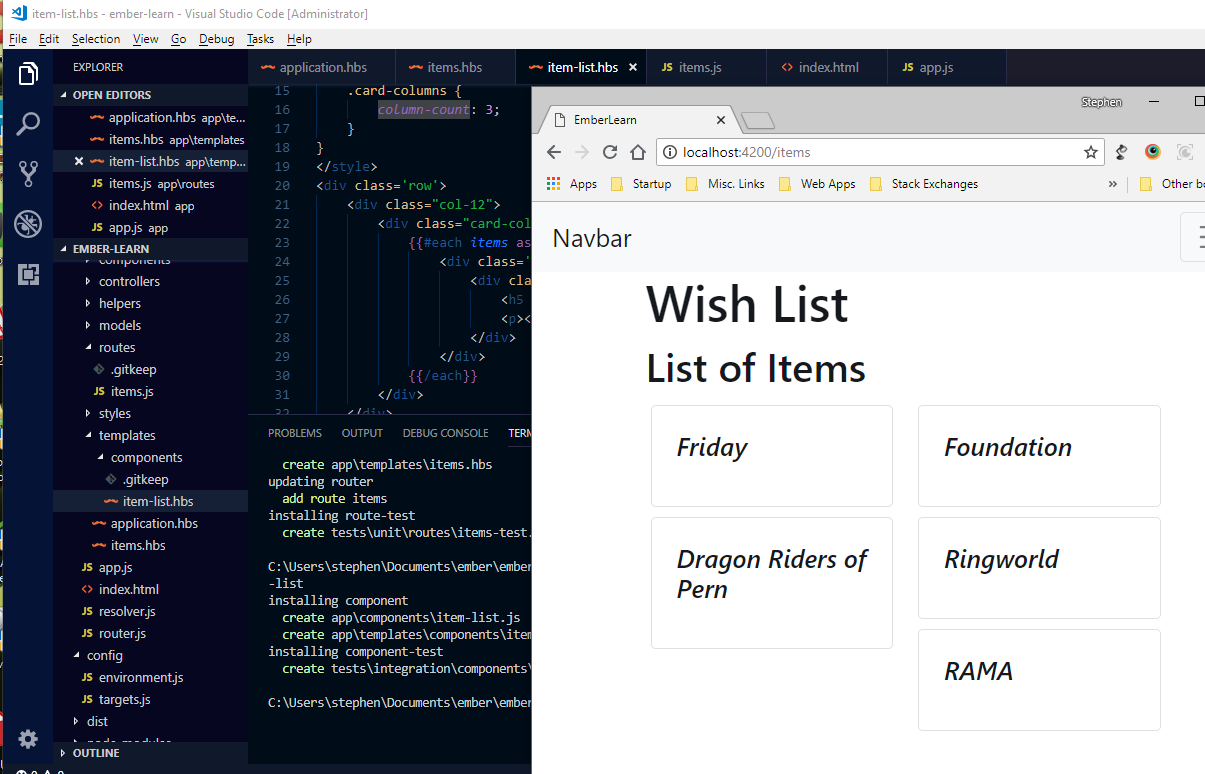Open environment.js in the config folder
The height and width of the screenshot is (774, 1205).
click(140, 677)
